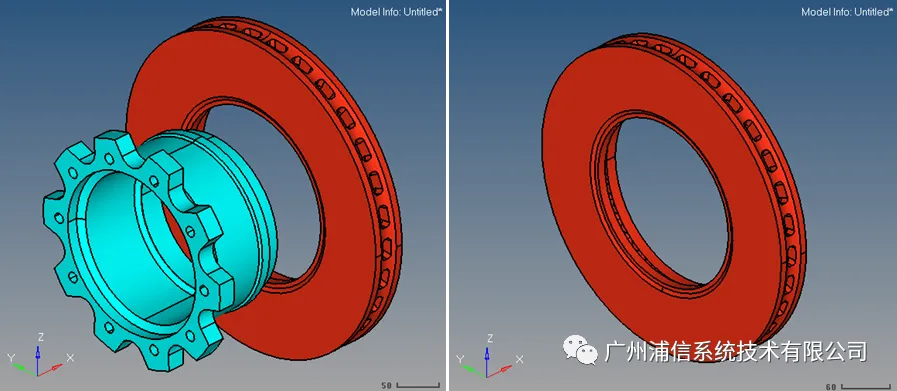Click the scale bar labeled 50
The width and height of the screenshot is (897, 391).
[x=411, y=386]
